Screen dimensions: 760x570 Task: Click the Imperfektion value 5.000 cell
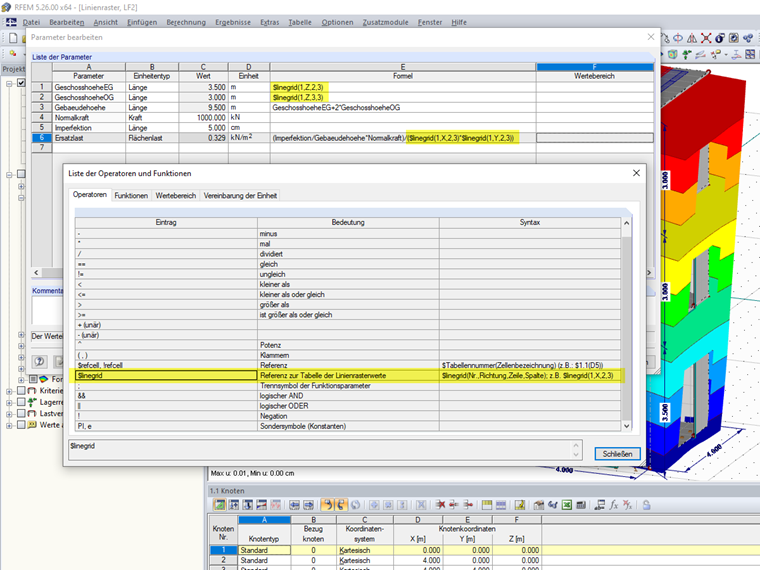[204, 127]
